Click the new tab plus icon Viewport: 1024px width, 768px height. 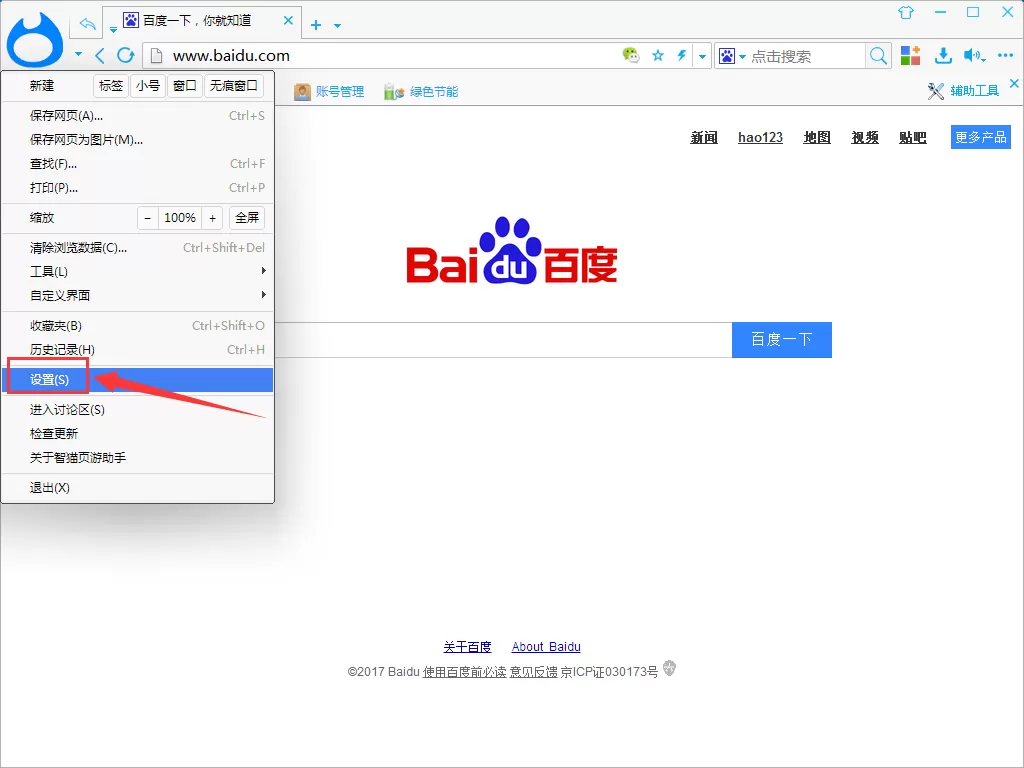click(x=316, y=25)
